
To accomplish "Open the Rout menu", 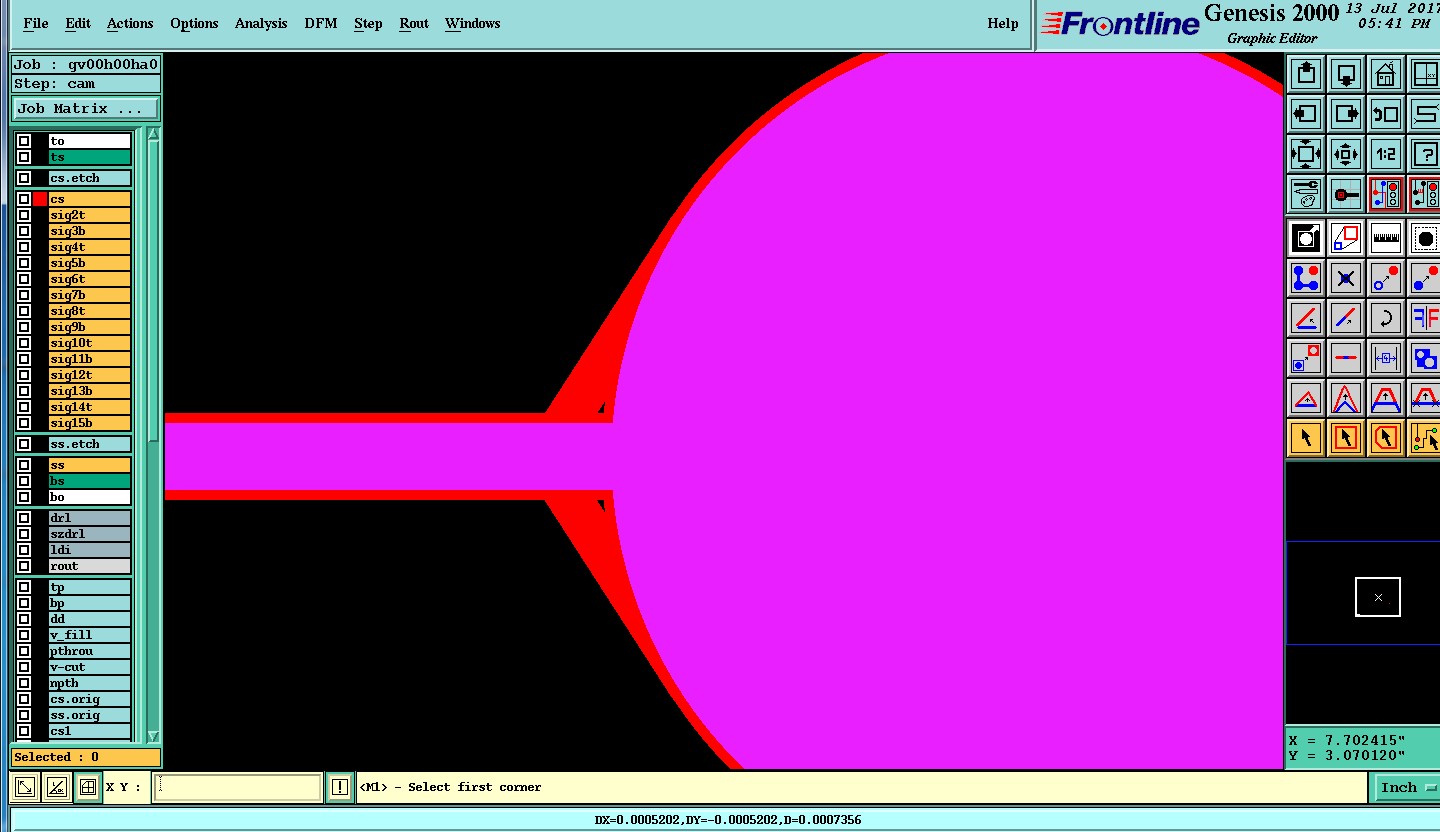I will [414, 23].
